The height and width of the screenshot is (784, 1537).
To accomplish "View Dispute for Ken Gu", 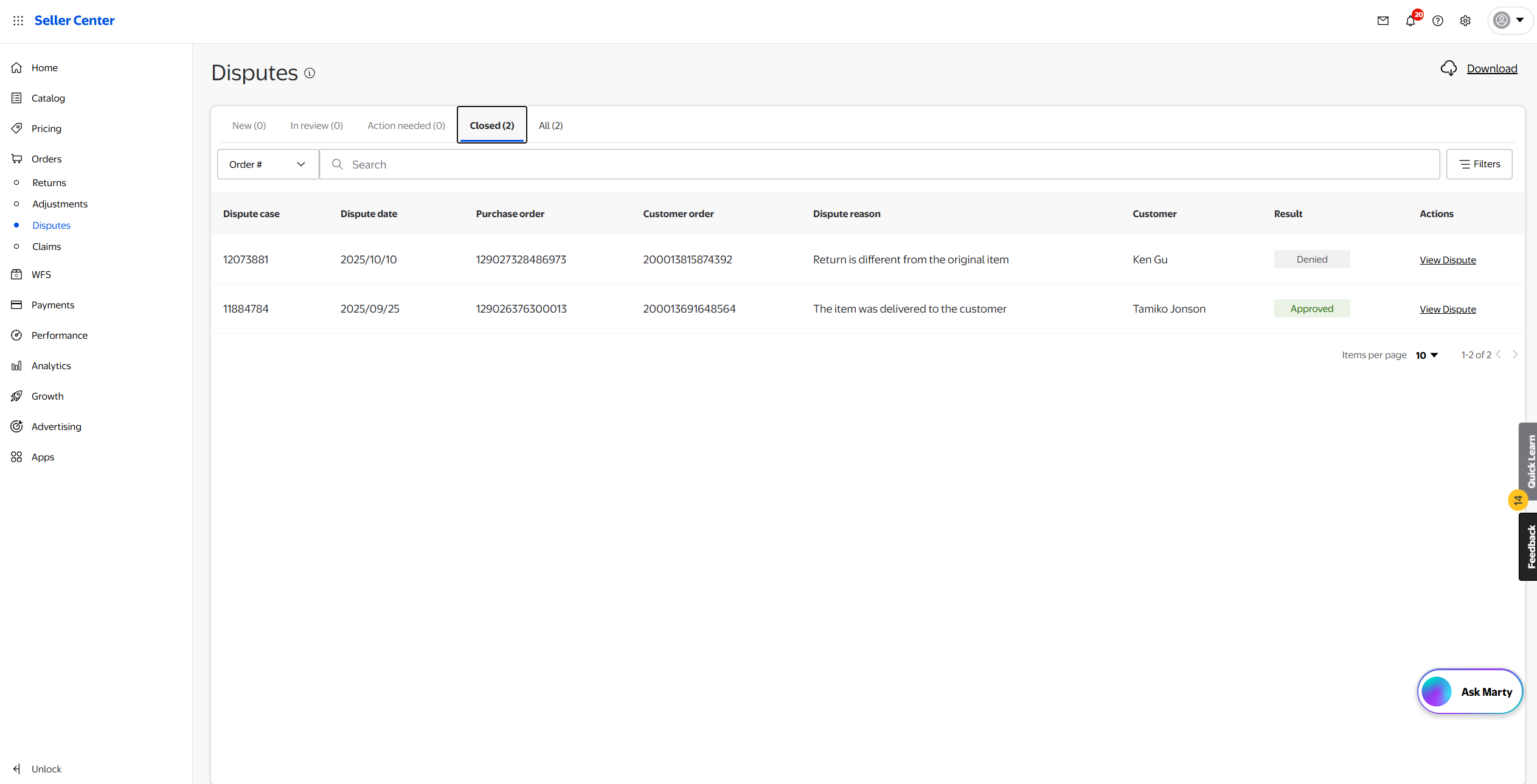I will (1448, 260).
